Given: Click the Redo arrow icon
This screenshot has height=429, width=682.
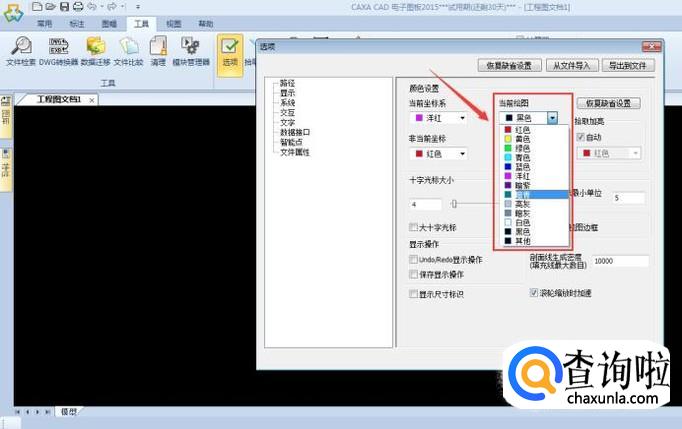Looking at the screenshot, I should tap(112, 7).
